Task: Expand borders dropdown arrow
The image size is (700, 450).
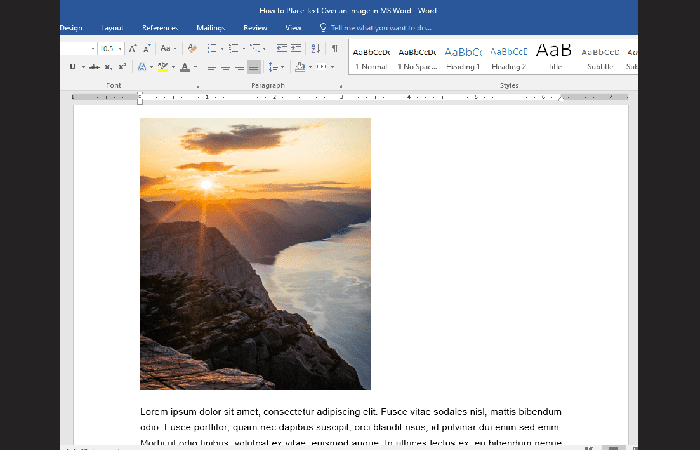Action: point(333,67)
